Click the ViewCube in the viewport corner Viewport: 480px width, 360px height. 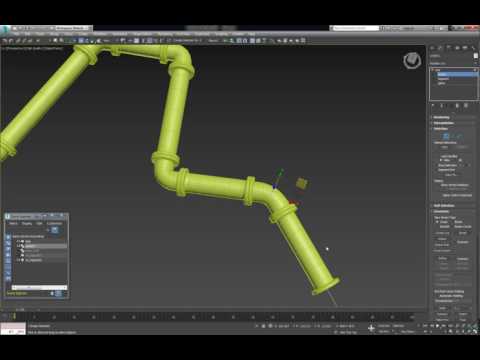coord(412,60)
